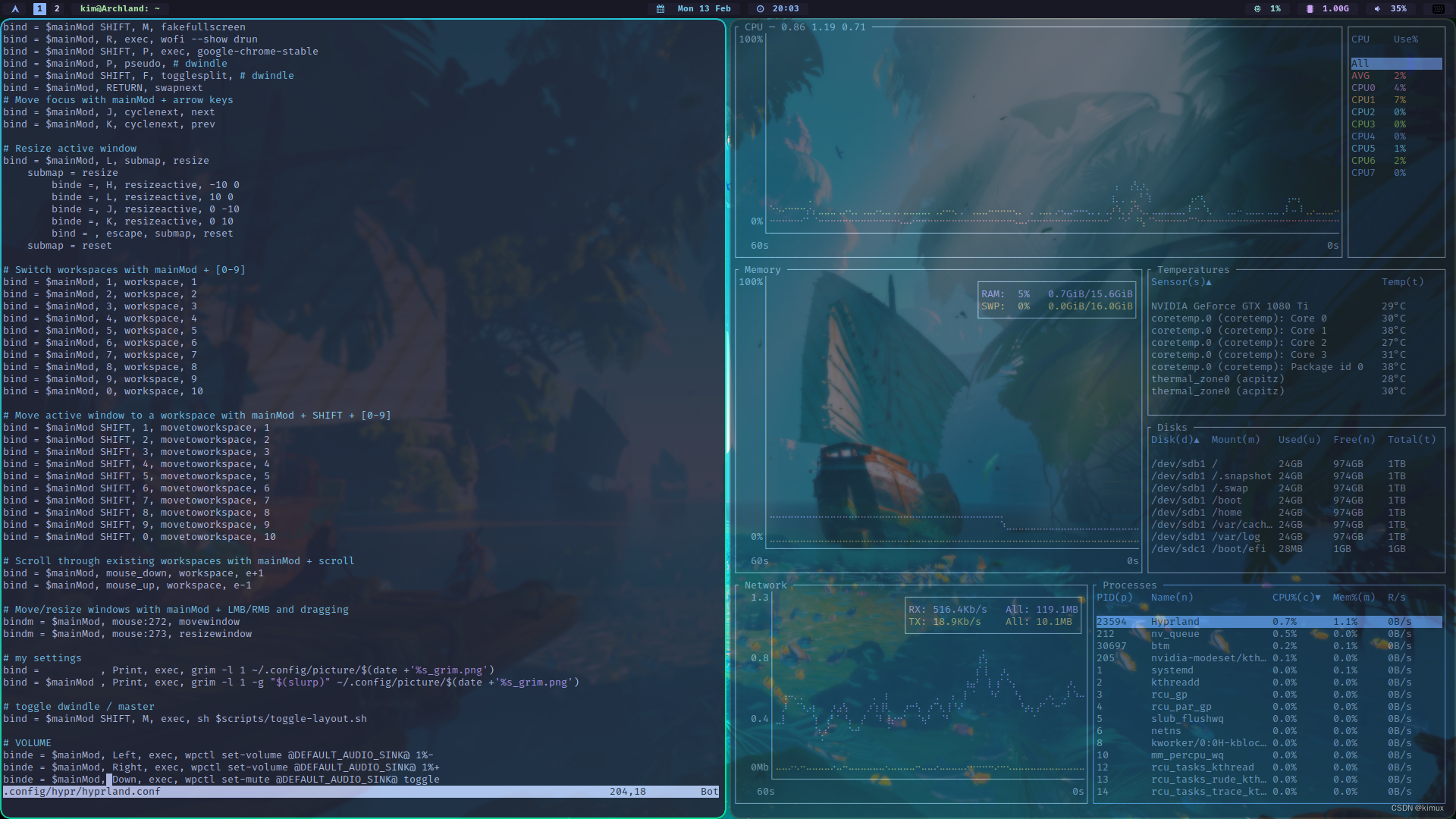The width and height of the screenshot is (1456, 819).
Task: Sort disks by the Free(n) header
Action: click(x=1354, y=440)
